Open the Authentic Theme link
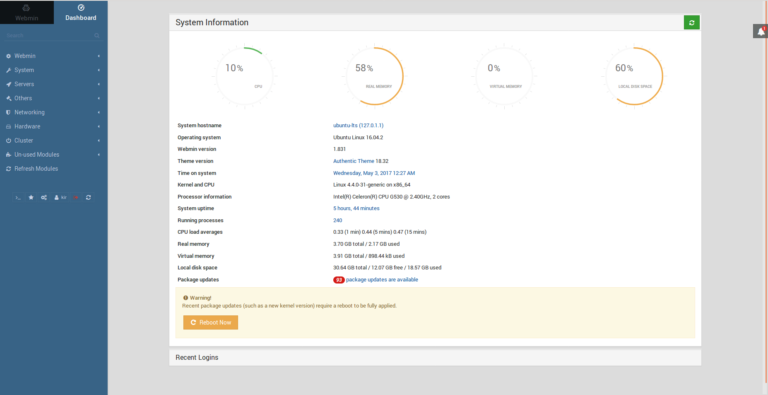Image resolution: width=768 pixels, height=395 pixels. pyautogui.click(x=354, y=161)
